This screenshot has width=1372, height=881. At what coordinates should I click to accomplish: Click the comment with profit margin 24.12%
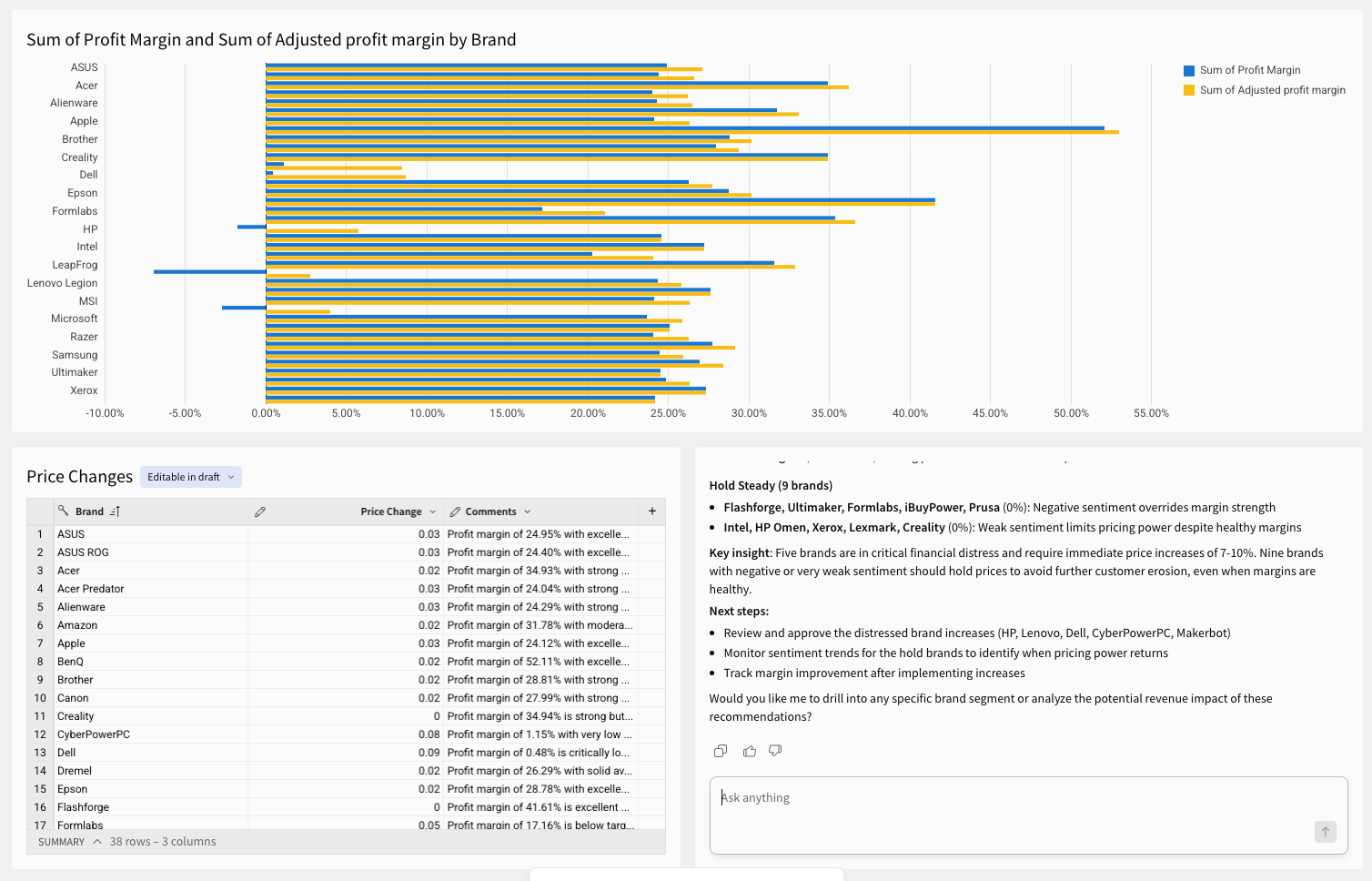tap(540, 643)
